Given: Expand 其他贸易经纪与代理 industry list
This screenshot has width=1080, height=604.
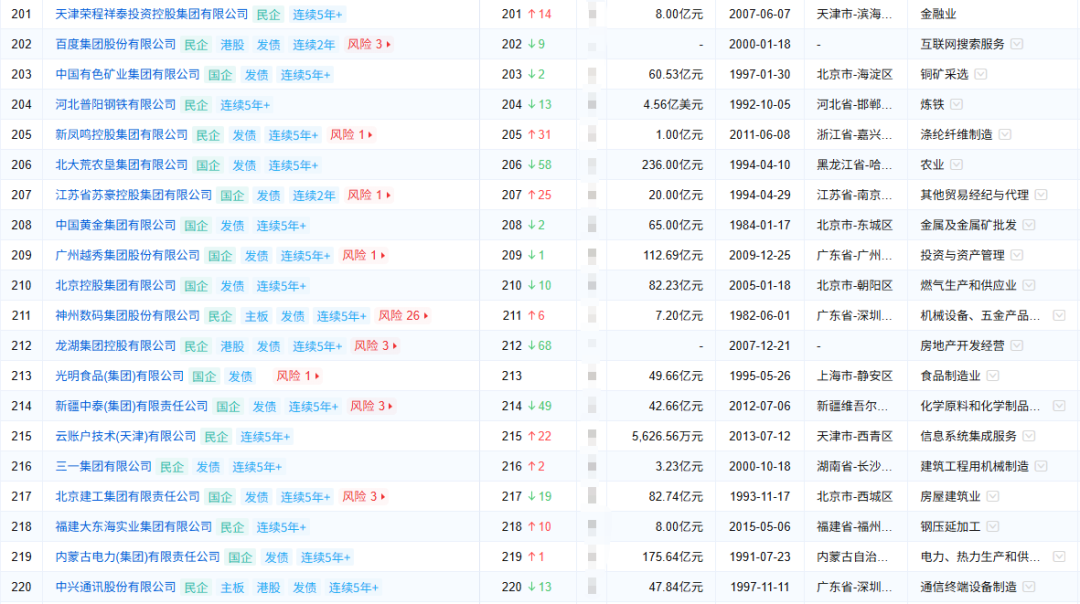Looking at the screenshot, I should tap(1041, 195).
